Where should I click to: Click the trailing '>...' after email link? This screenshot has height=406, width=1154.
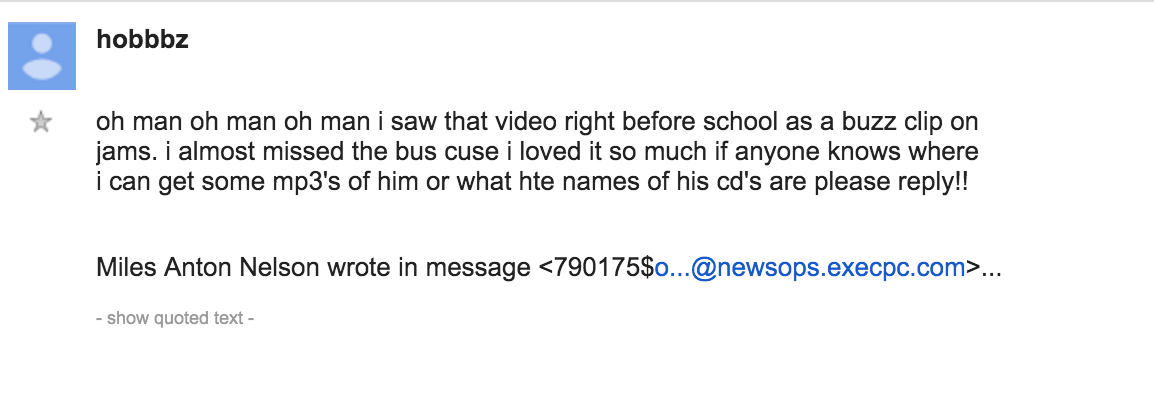pos(983,268)
